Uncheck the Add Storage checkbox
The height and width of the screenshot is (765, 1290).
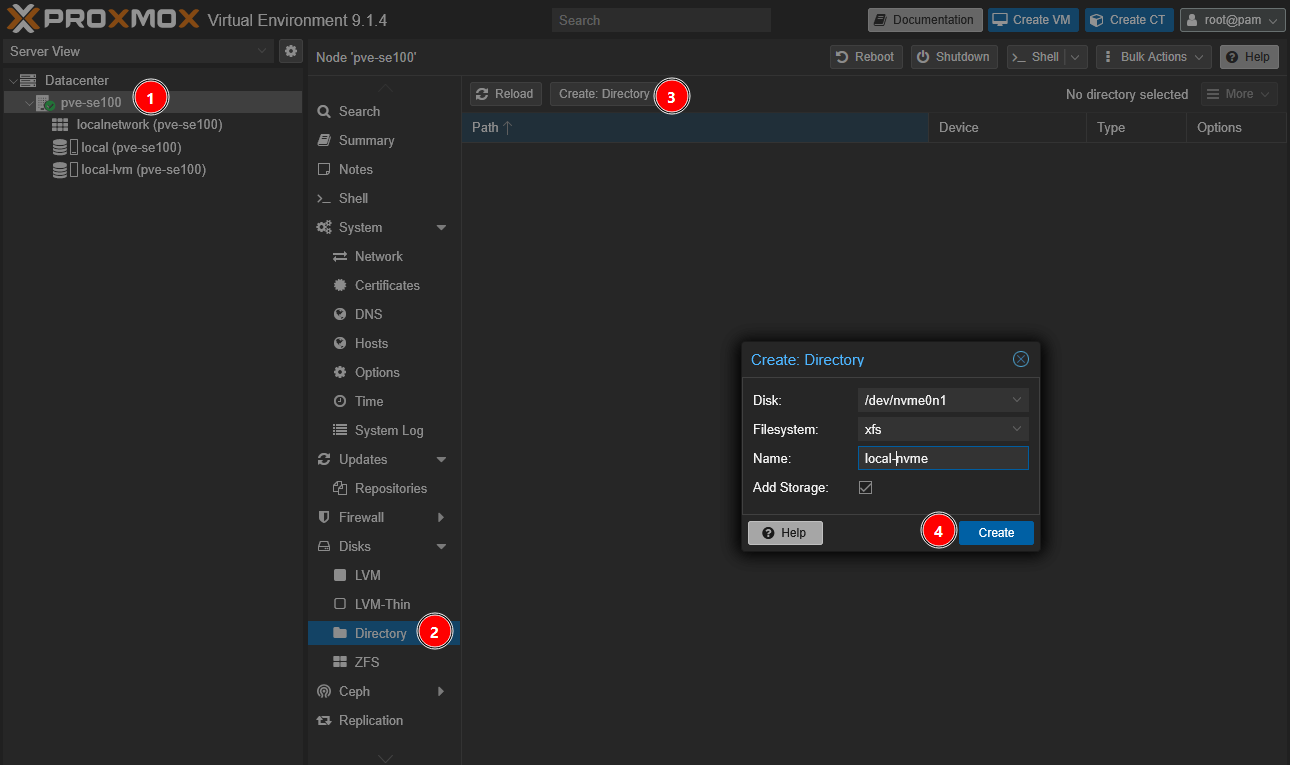click(866, 487)
